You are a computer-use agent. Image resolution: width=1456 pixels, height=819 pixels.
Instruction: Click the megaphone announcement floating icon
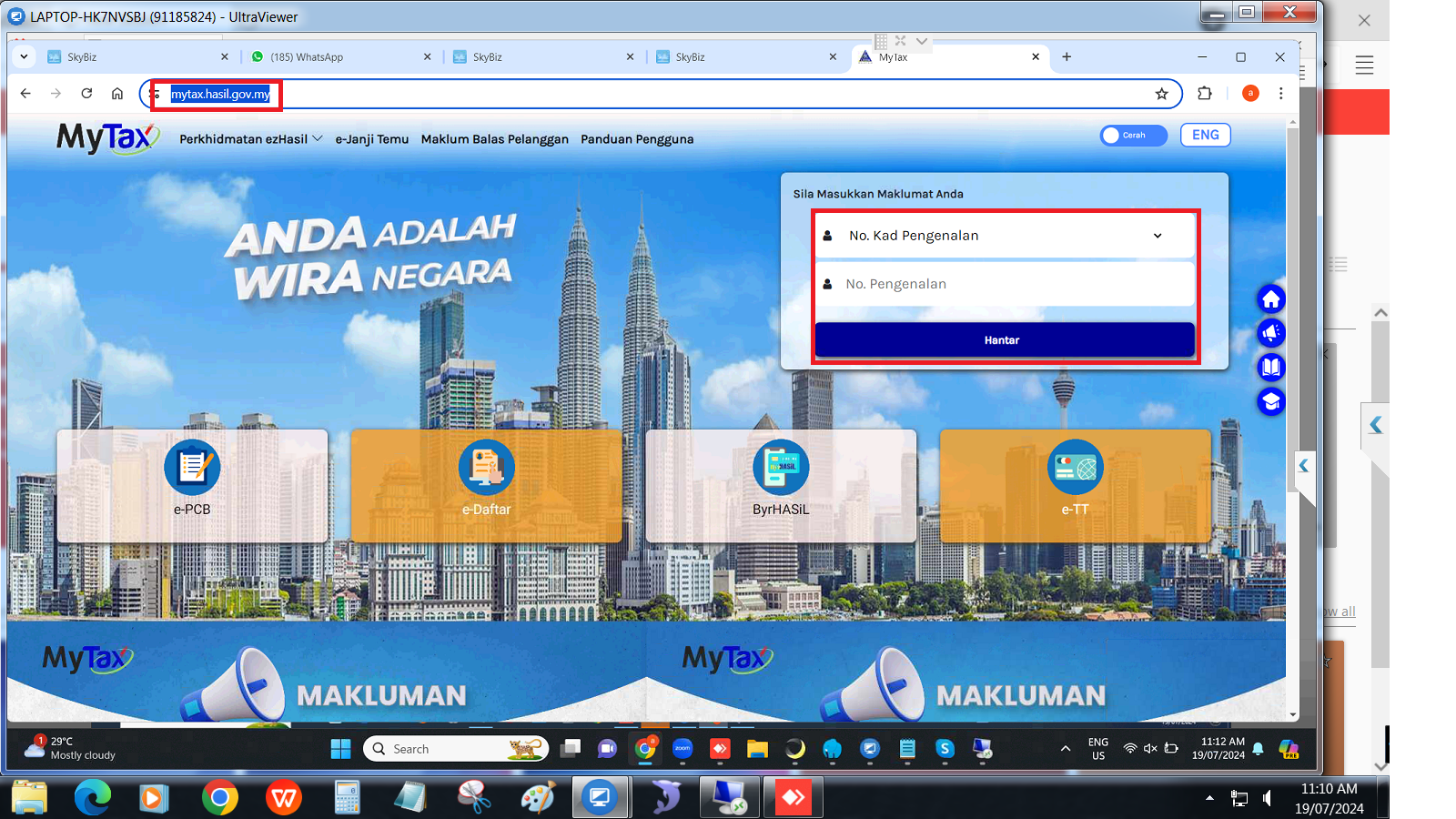[x=1270, y=333]
